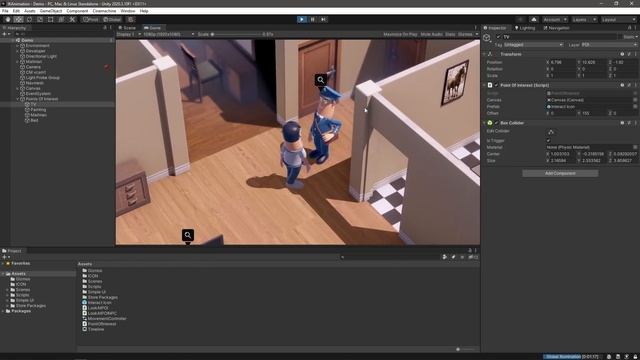Click the magnifier icon above the policeman
This screenshot has width=640, height=360.
[x=321, y=80]
